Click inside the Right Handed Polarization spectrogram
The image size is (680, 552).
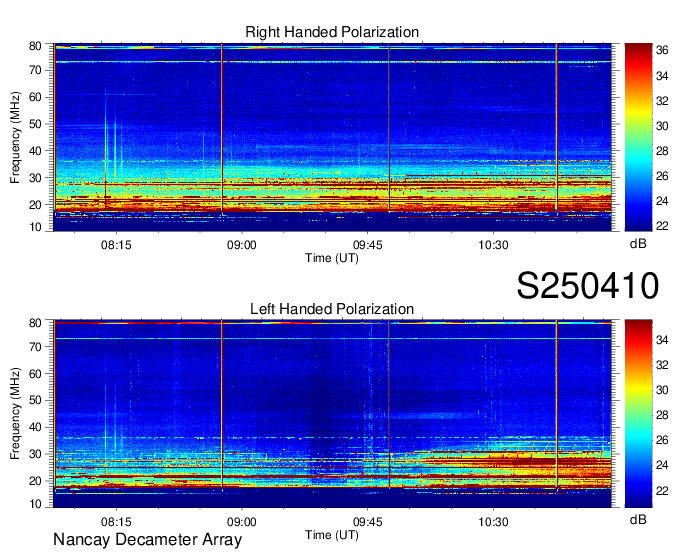pos(333,137)
